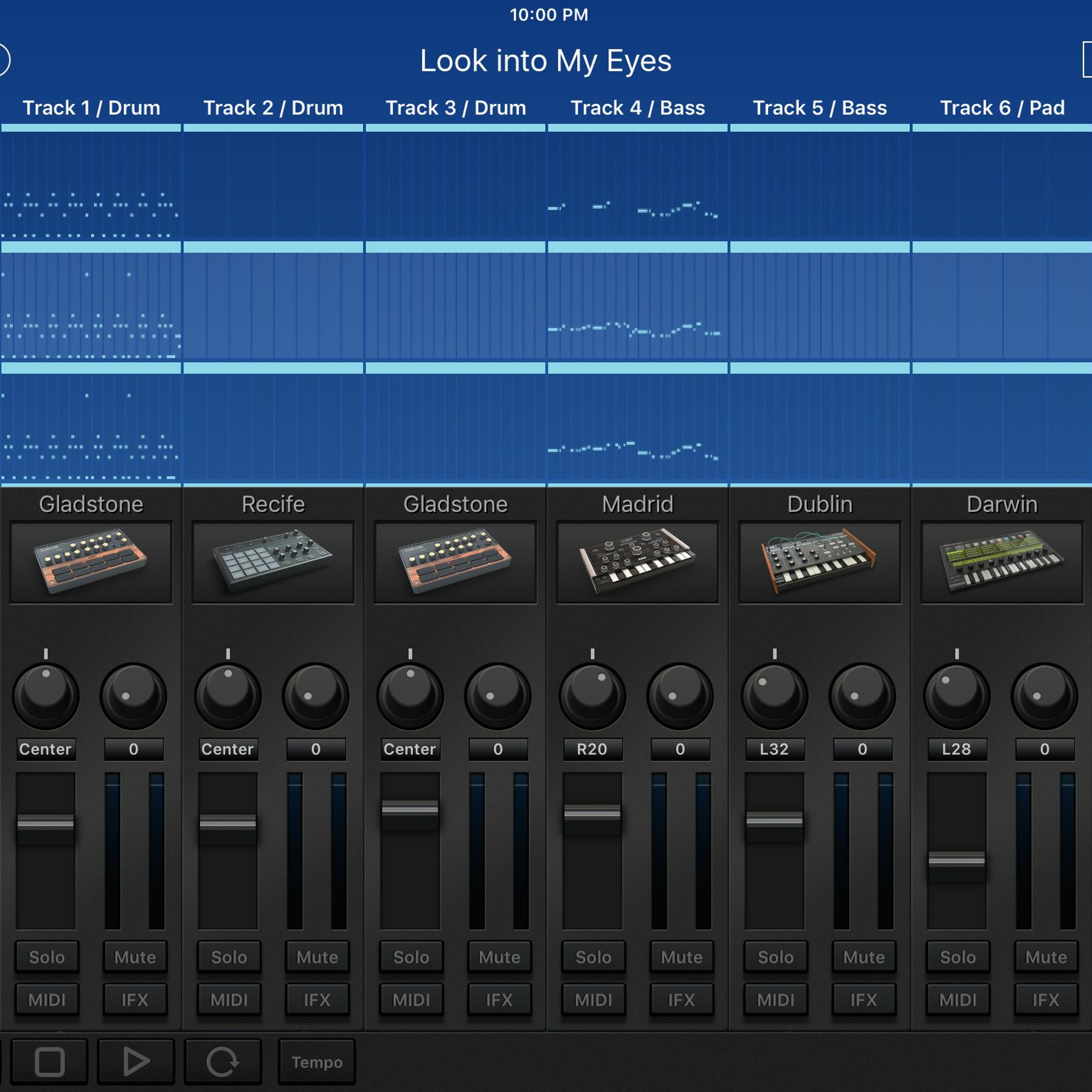Open the Recife drum machine icon

[273, 562]
